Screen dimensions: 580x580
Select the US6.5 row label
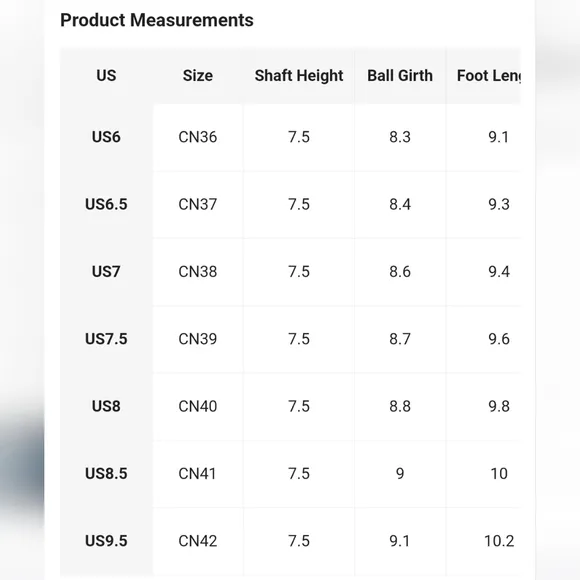(106, 204)
